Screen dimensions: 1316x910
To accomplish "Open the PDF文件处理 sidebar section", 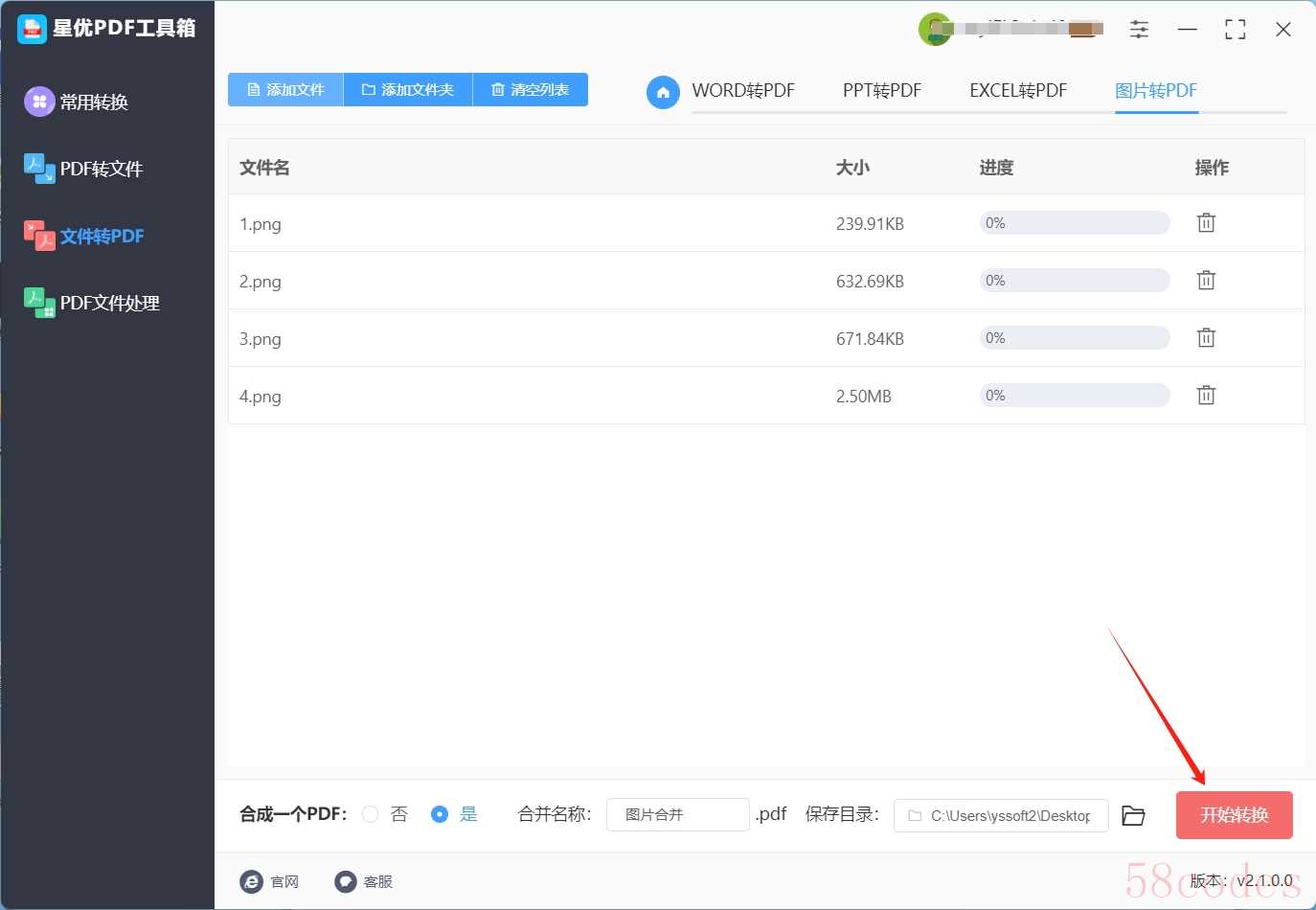I will (x=110, y=304).
